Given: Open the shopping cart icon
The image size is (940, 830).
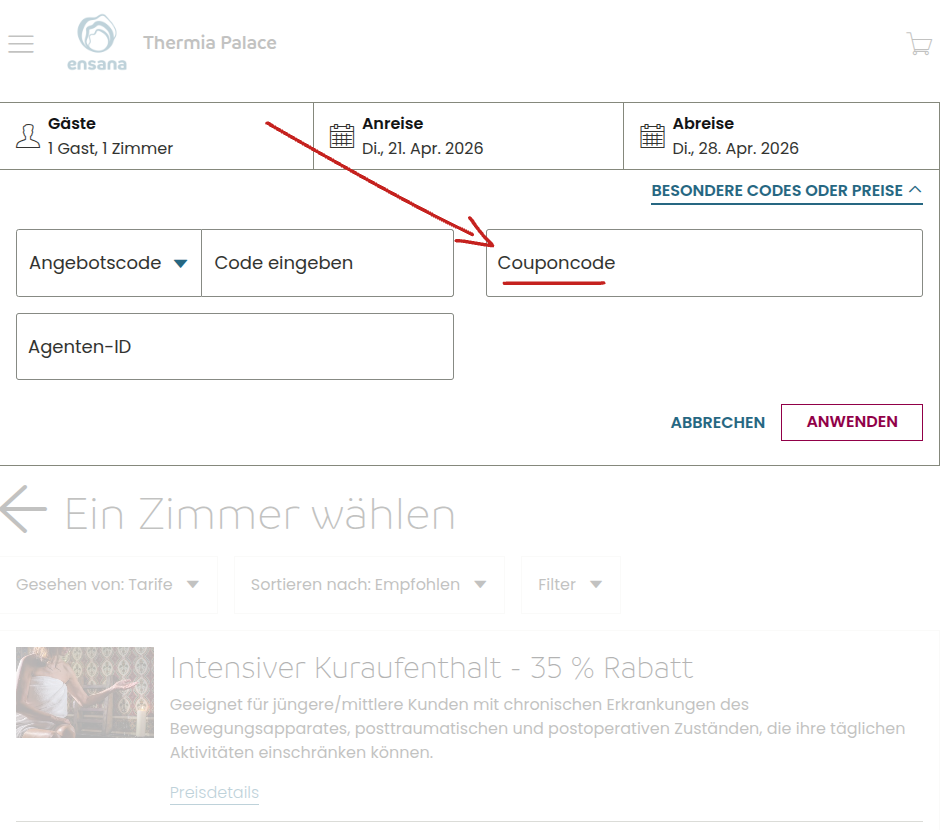Looking at the screenshot, I should 918,44.
